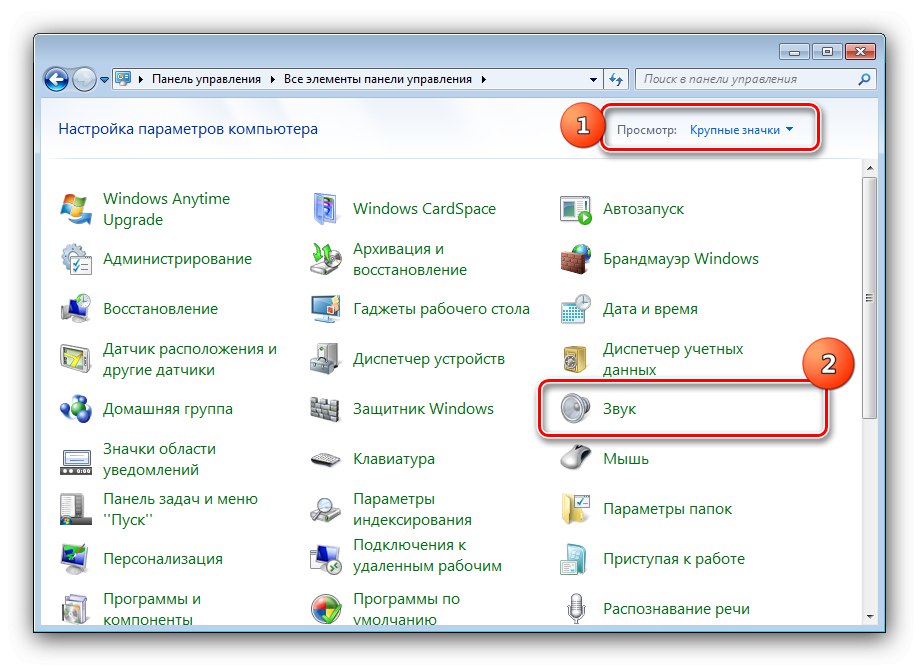Viewport: 919px width, 666px height.
Task: Open the Значки области уведомлений icon
Action: coord(76,461)
